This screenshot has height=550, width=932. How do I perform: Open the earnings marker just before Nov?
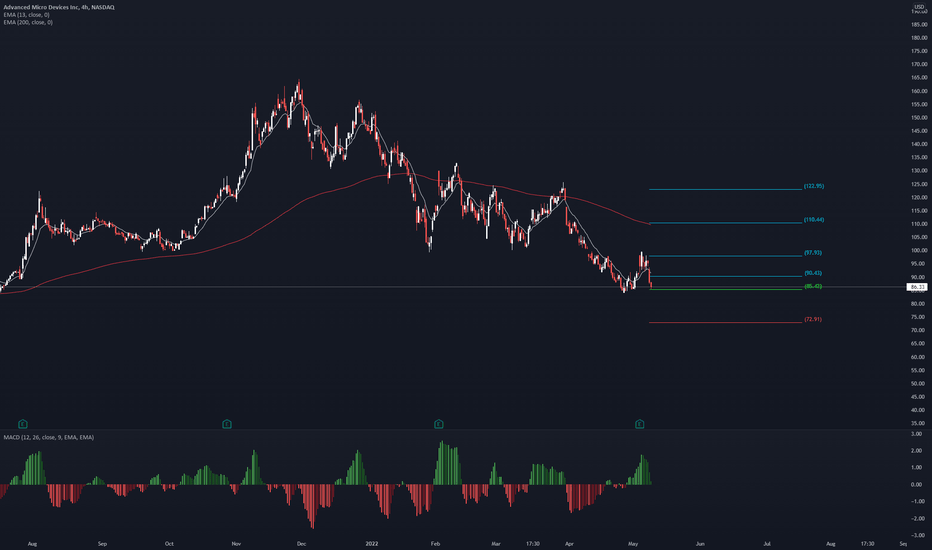(226, 424)
